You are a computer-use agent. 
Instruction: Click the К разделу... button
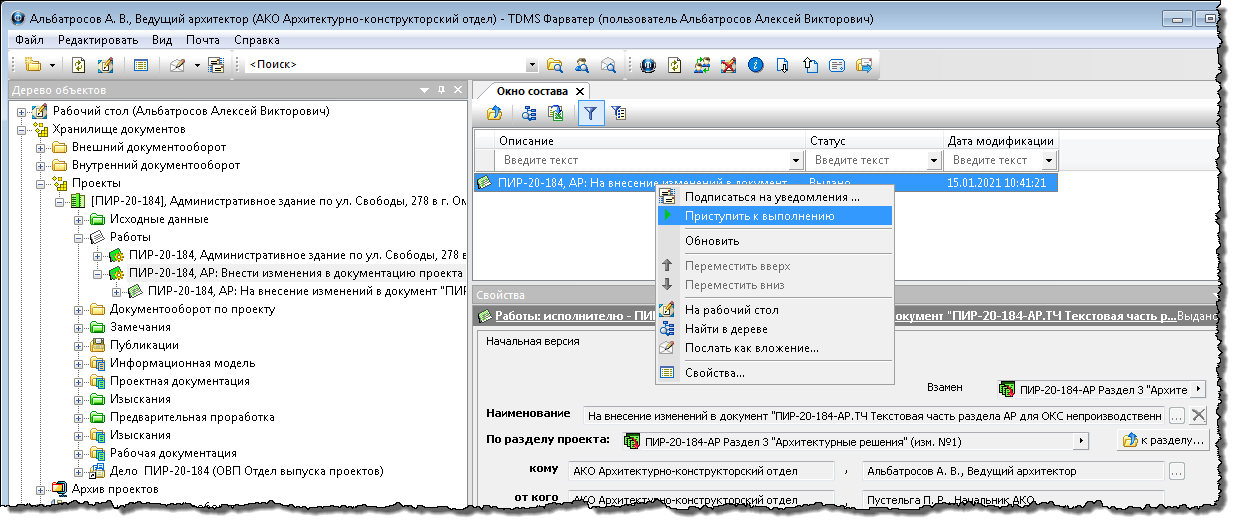click(1164, 440)
